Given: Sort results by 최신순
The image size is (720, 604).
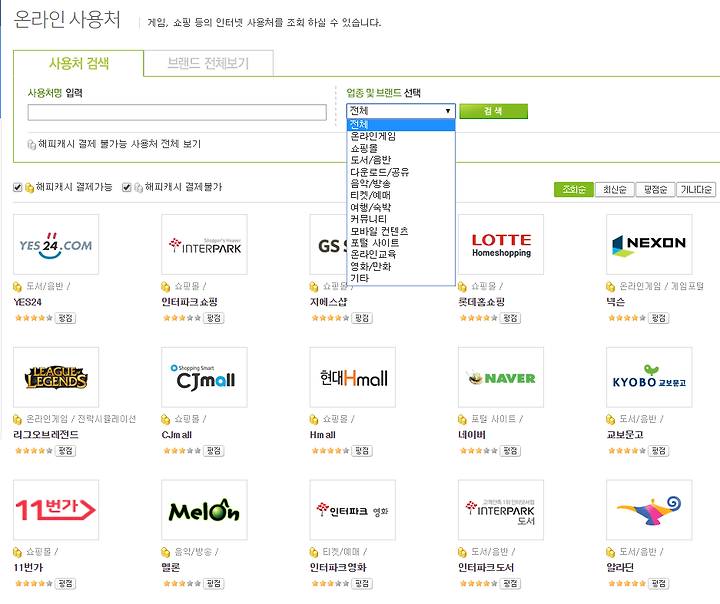Looking at the screenshot, I should pos(614,189).
